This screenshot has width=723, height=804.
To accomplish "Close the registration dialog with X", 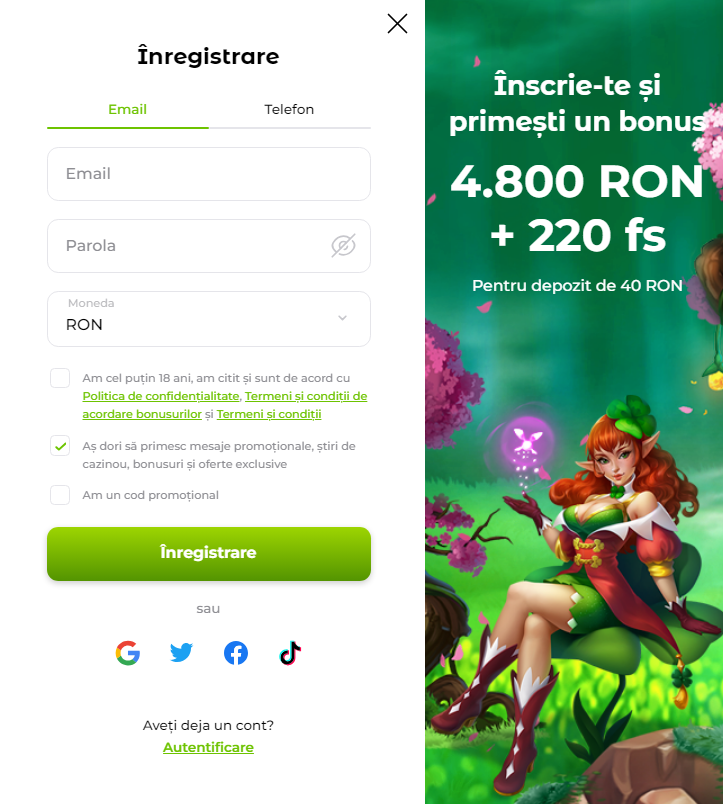I will pyautogui.click(x=397, y=24).
